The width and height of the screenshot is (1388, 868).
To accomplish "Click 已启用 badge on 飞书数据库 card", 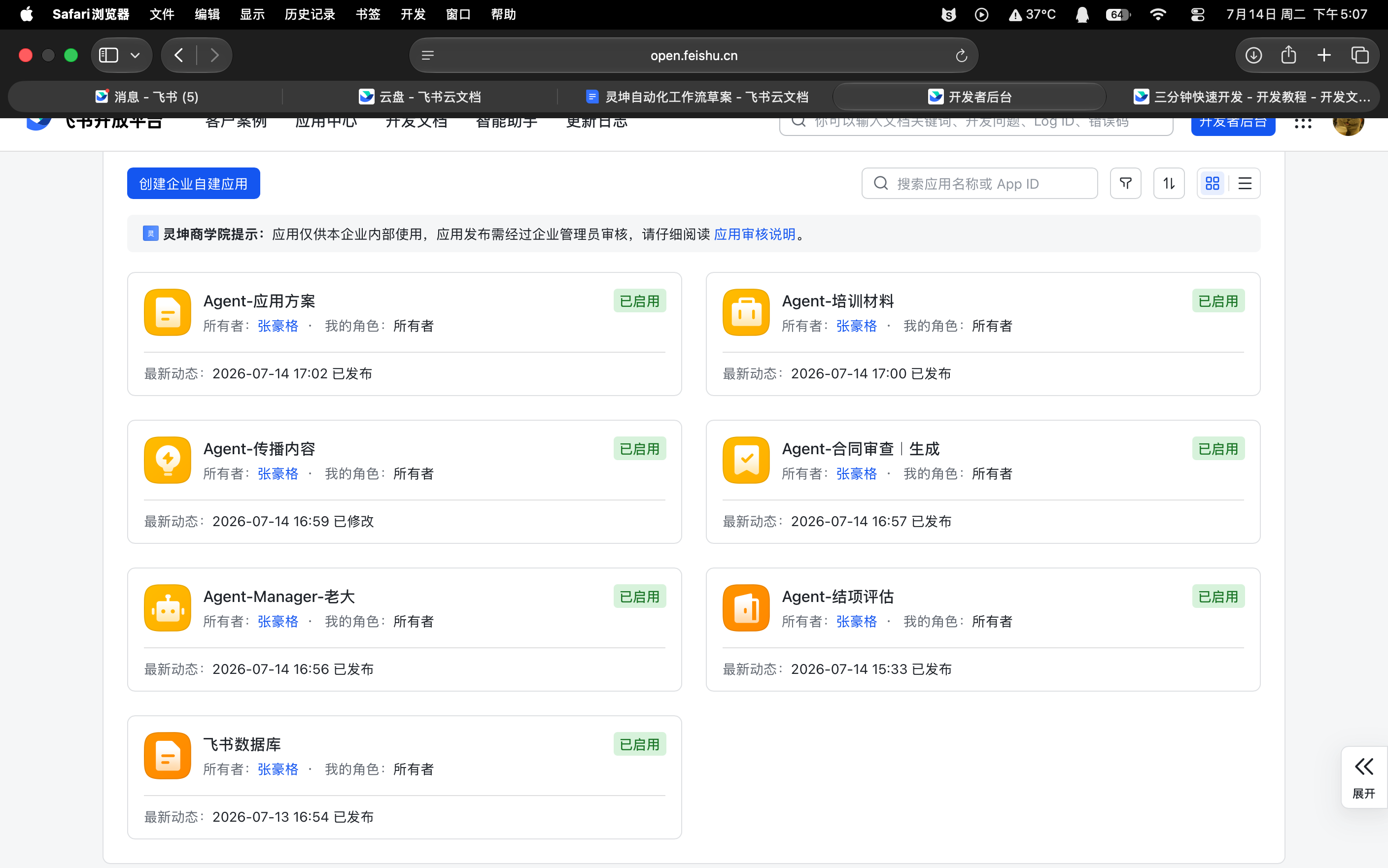I will pos(640,744).
